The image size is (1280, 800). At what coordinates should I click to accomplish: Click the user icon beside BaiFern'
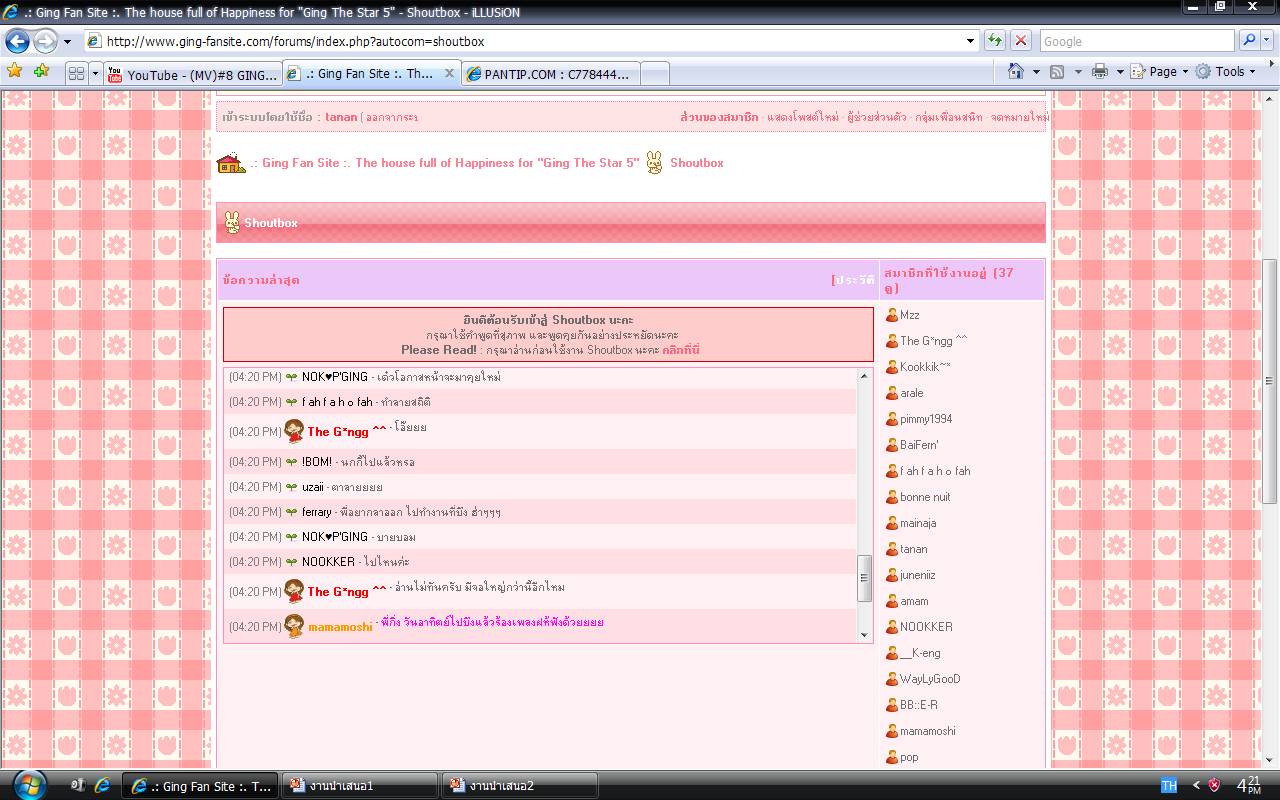pyautogui.click(x=892, y=445)
